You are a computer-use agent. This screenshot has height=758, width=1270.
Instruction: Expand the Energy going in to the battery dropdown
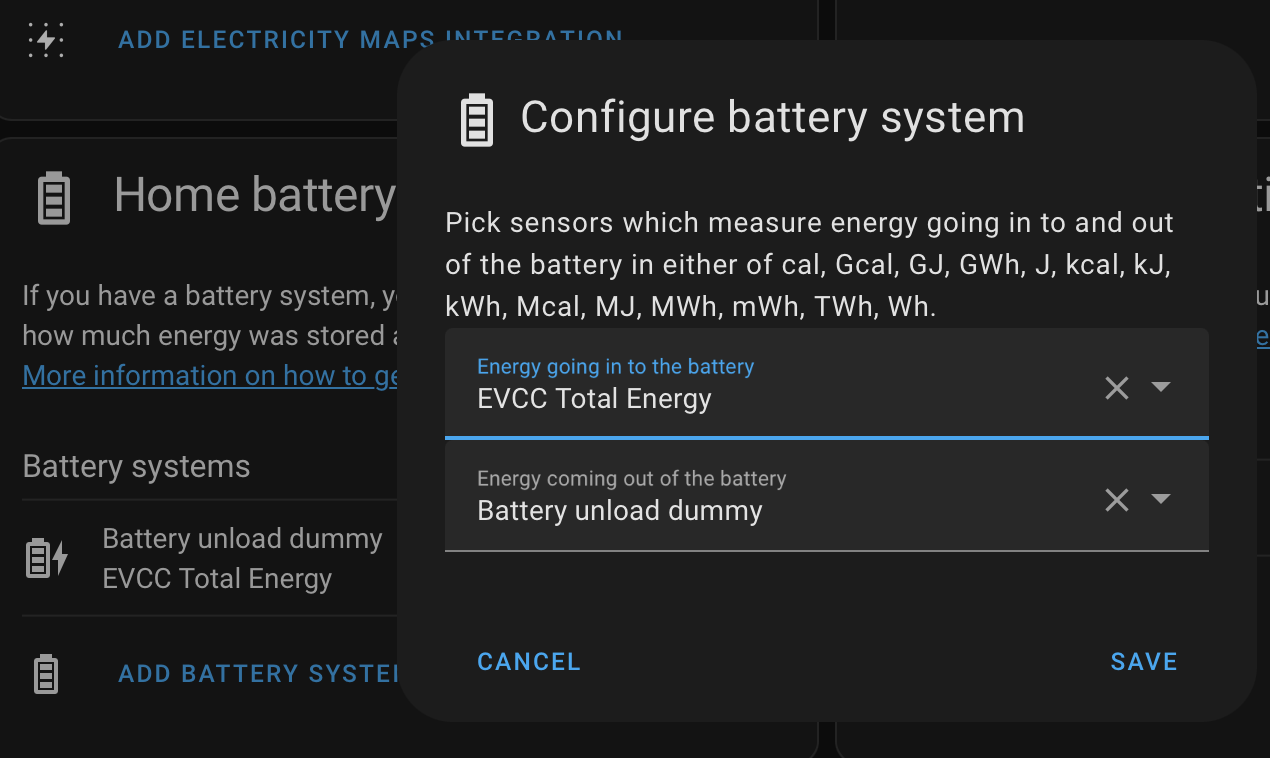(1161, 387)
